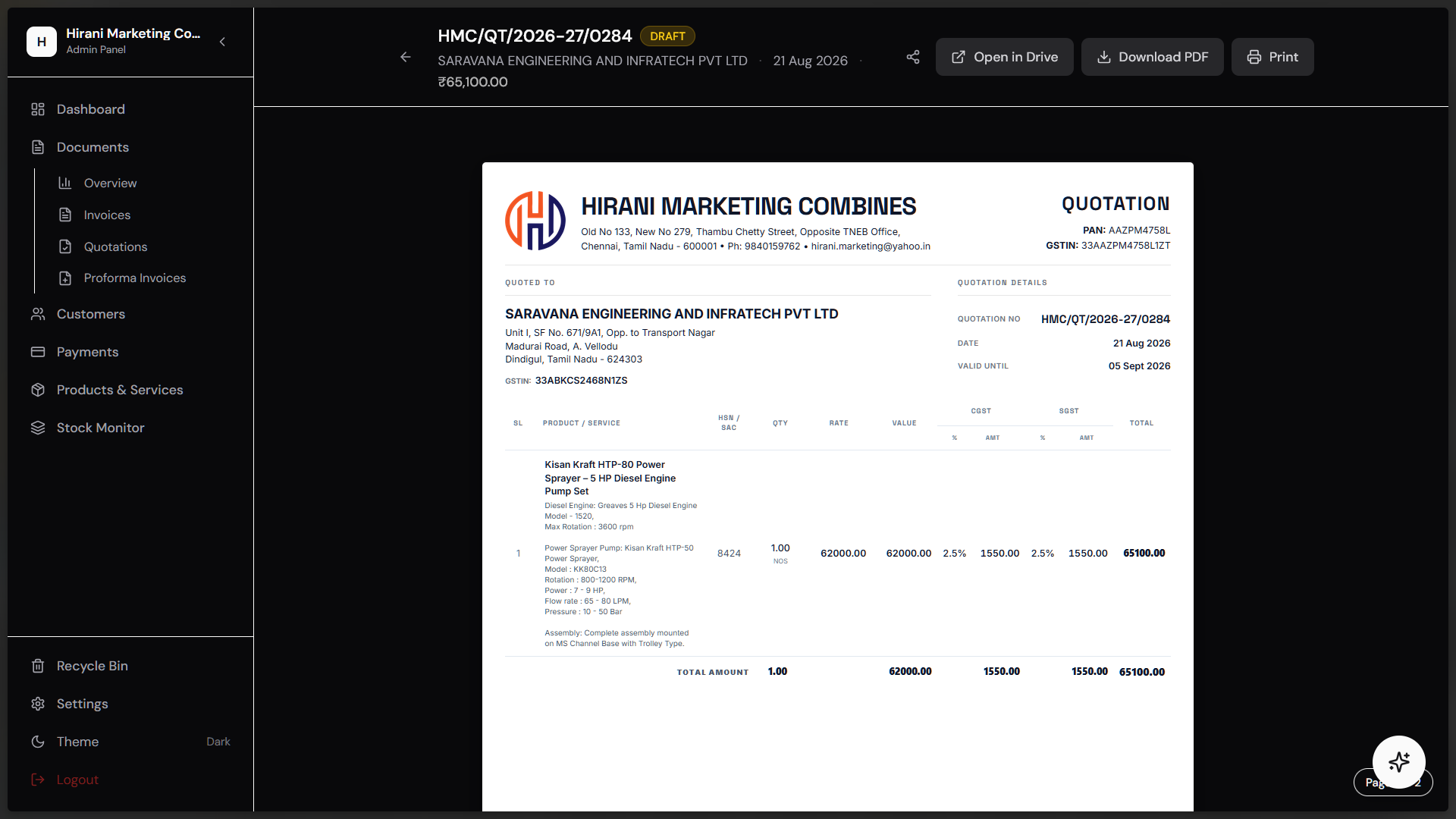The width and height of the screenshot is (1456, 819).
Task: Open quotation in Drive
Action: [x=1004, y=57]
